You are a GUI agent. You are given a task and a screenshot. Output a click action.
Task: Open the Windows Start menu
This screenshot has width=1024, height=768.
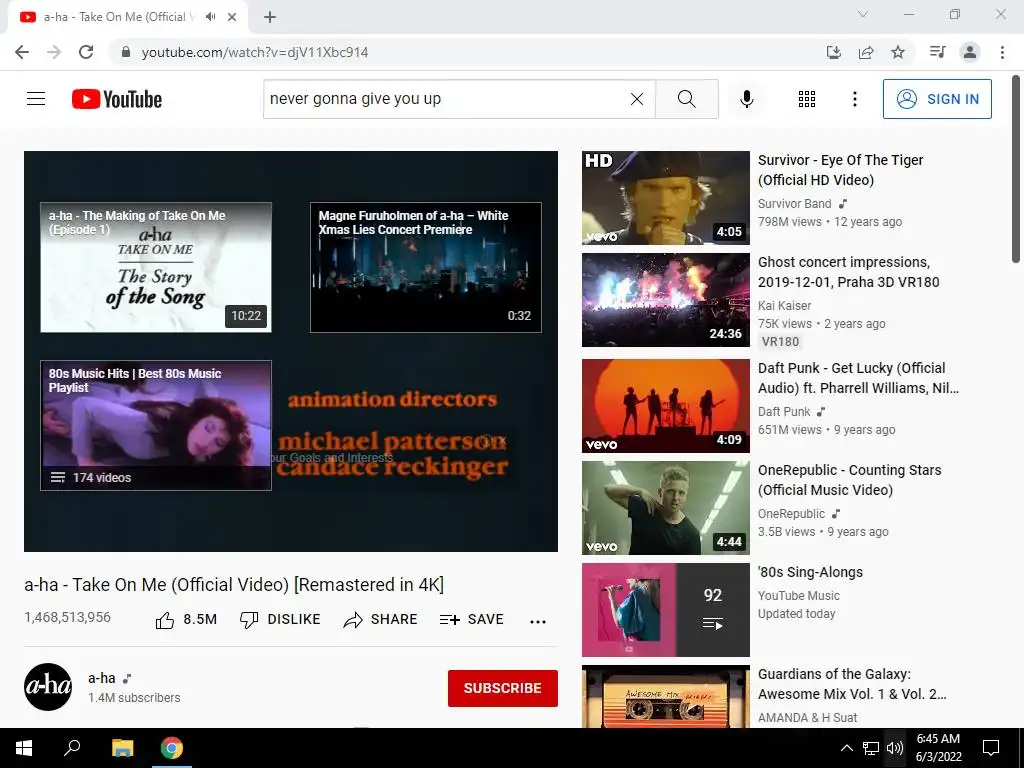pos(24,748)
